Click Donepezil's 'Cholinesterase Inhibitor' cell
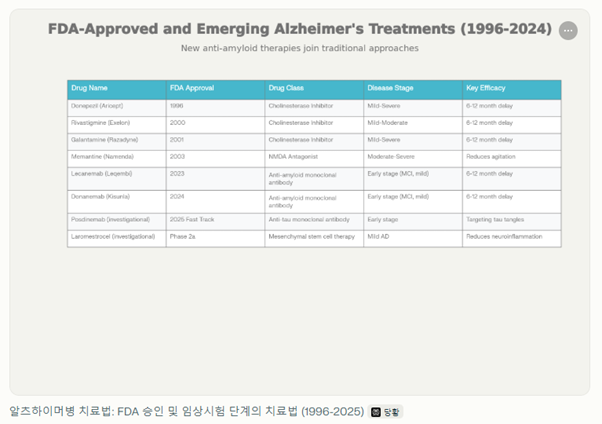602x424 pixels. pyautogui.click(x=314, y=108)
